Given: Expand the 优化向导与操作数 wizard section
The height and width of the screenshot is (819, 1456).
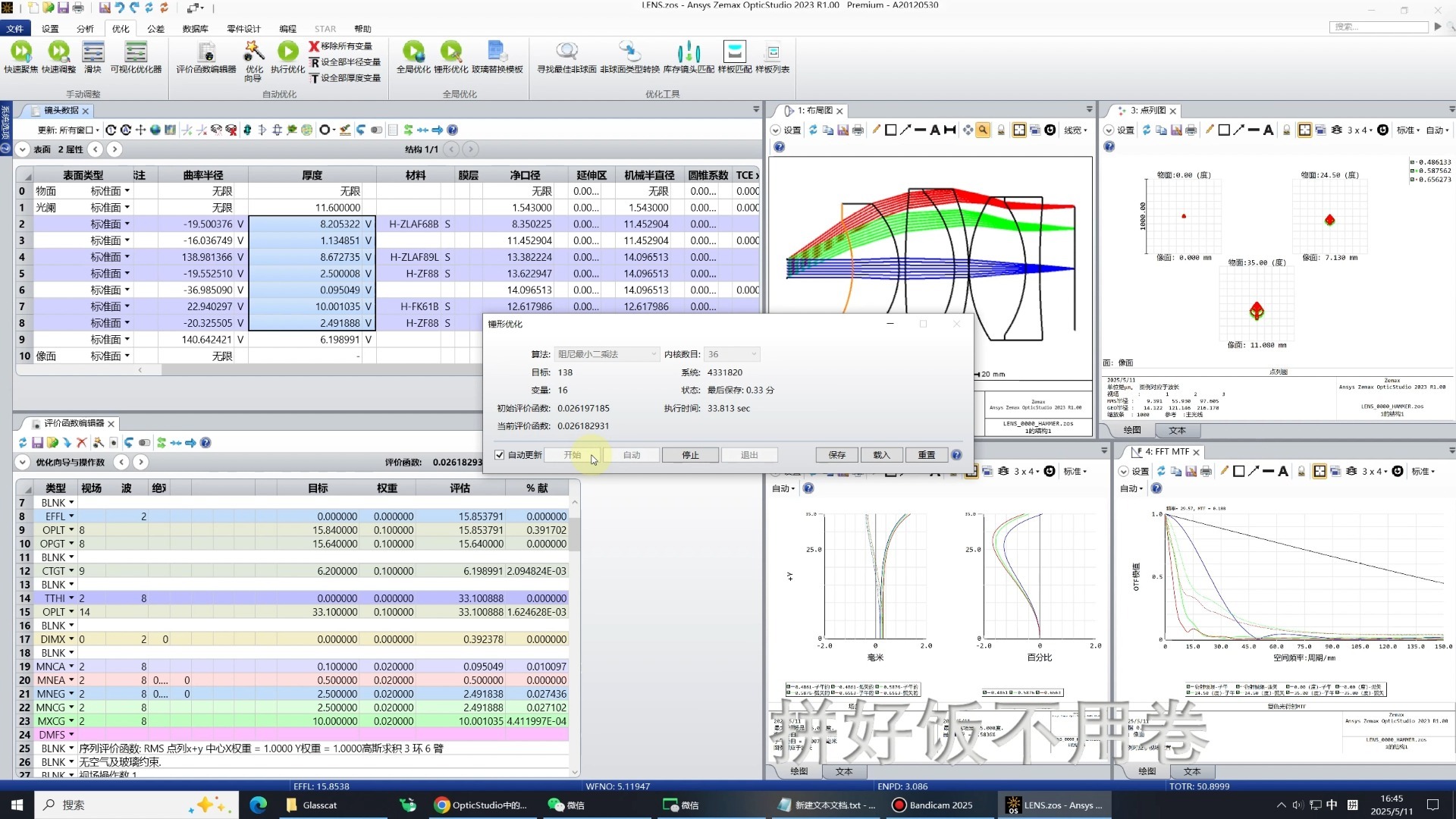Looking at the screenshot, I should click(x=23, y=463).
